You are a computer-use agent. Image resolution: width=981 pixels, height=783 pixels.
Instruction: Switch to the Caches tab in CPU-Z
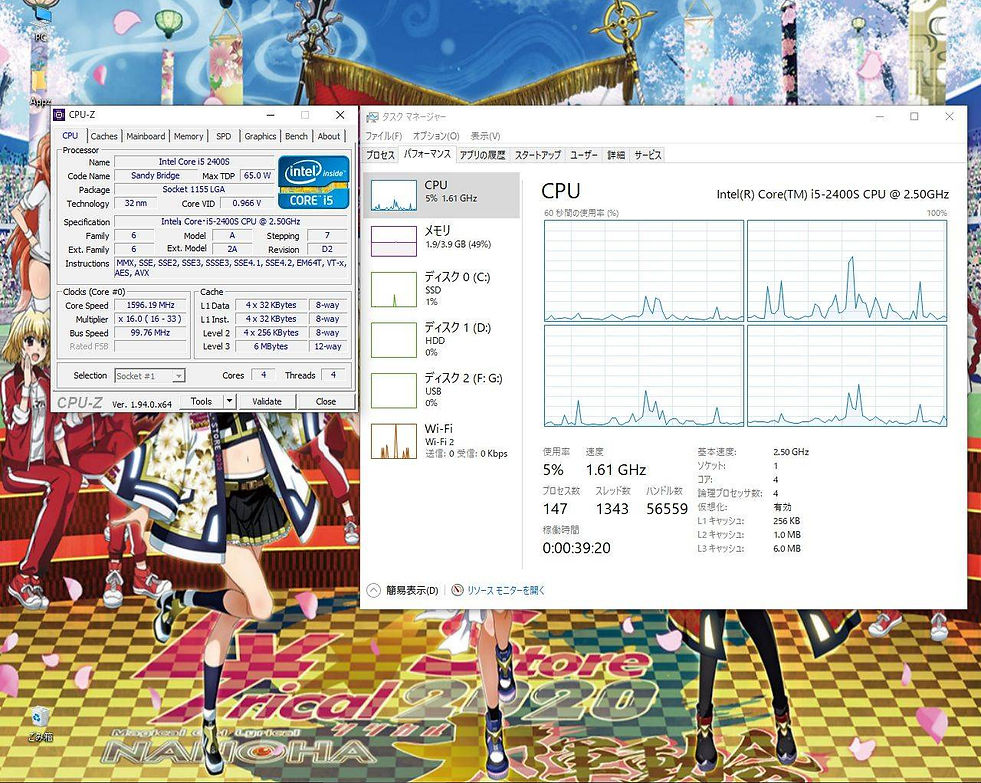pos(104,136)
